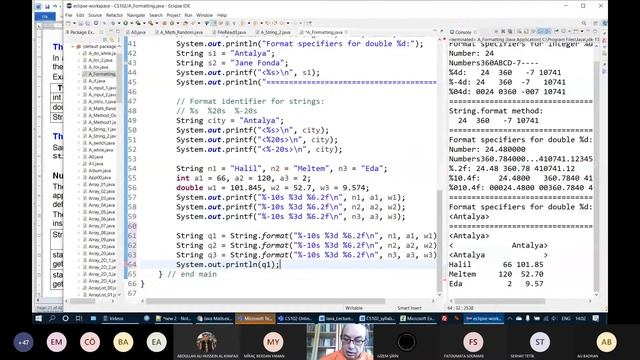The height and width of the screenshot is (360, 640).
Task: Switch to the A_String_2.java editor tab
Action: pyautogui.click(x=274, y=32)
